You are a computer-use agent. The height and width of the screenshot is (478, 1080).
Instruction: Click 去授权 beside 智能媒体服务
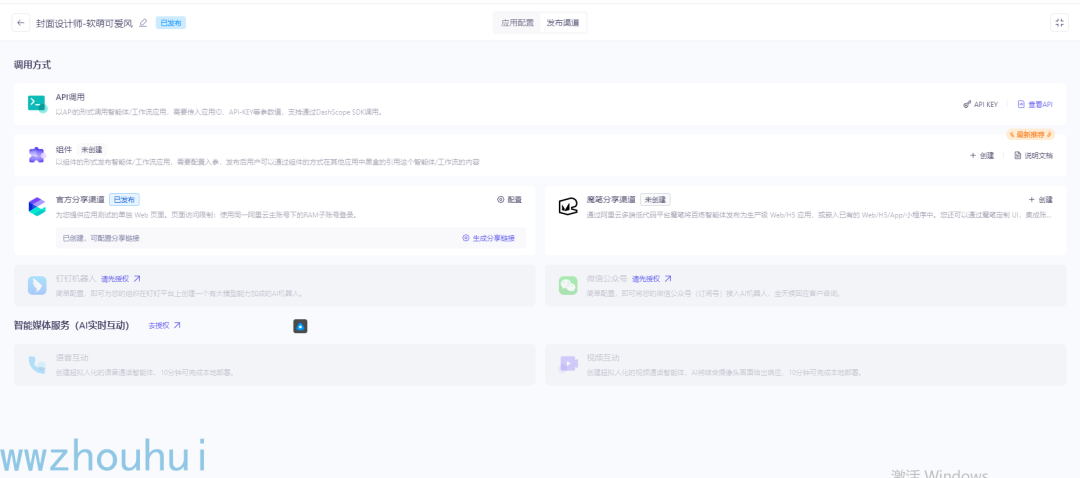click(164, 326)
